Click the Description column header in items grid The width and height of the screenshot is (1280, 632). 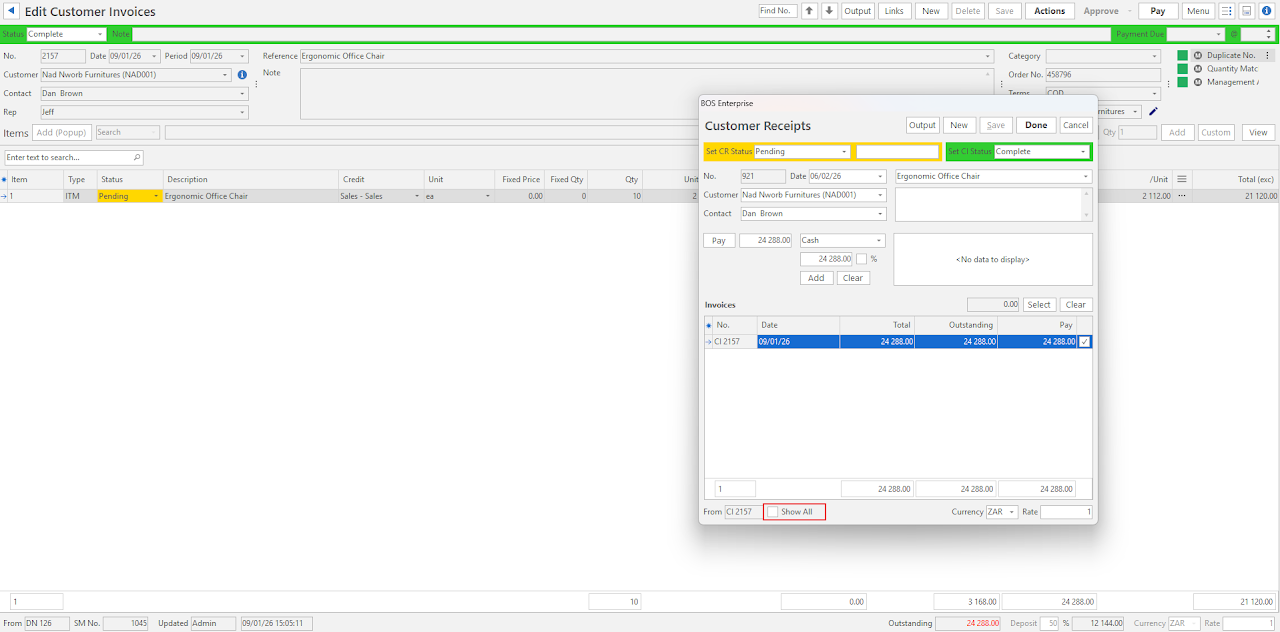click(251, 179)
